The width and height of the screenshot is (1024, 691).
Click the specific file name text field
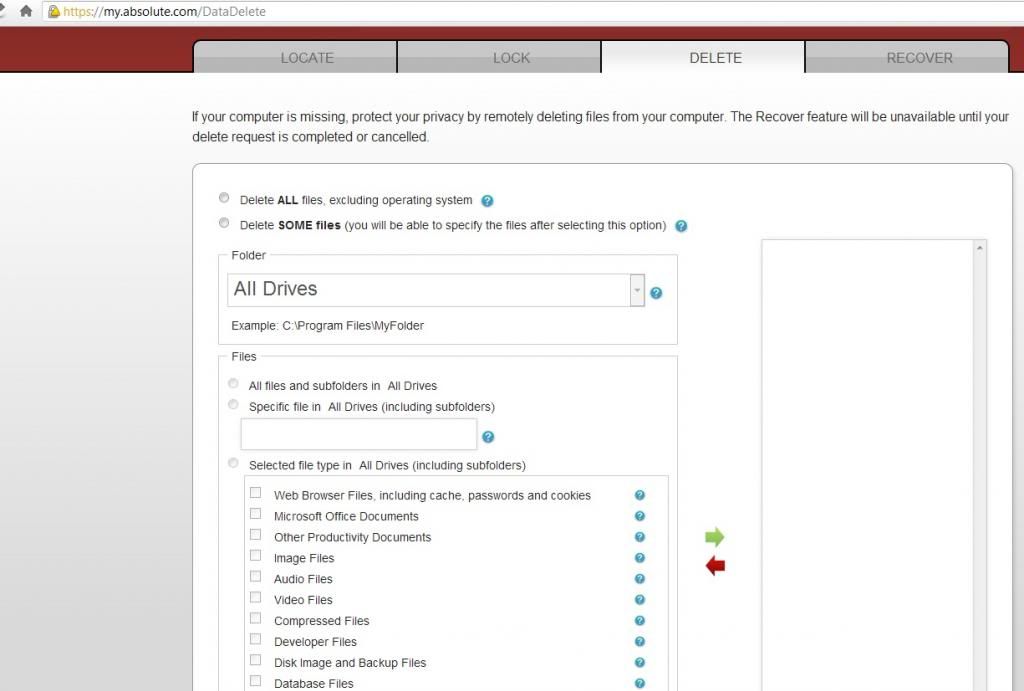point(359,435)
